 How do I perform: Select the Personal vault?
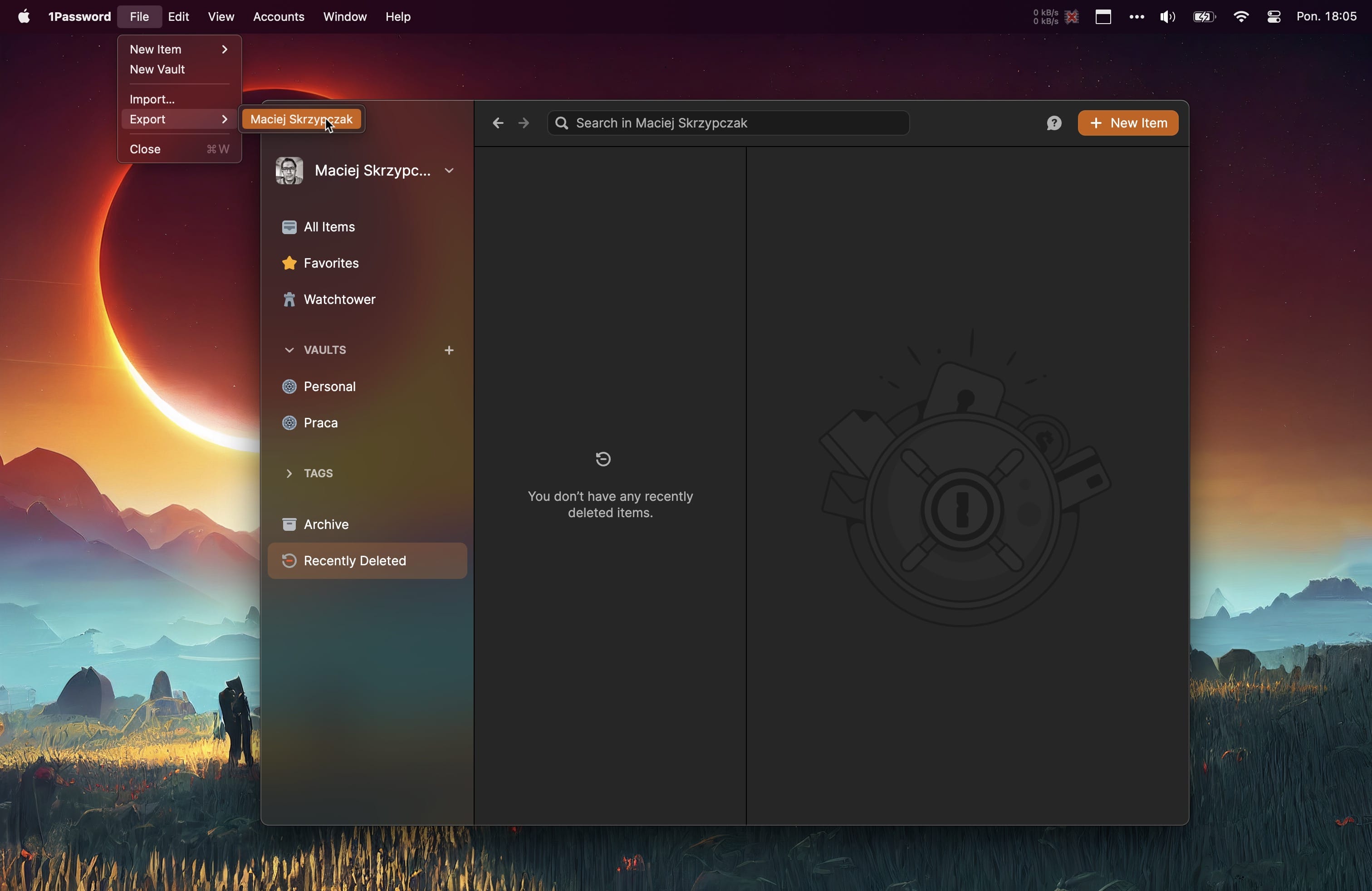[367, 387]
